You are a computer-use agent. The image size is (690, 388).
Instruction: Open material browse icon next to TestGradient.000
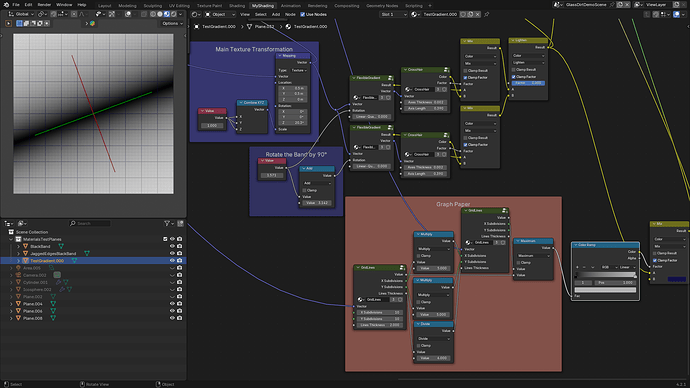[415, 15]
